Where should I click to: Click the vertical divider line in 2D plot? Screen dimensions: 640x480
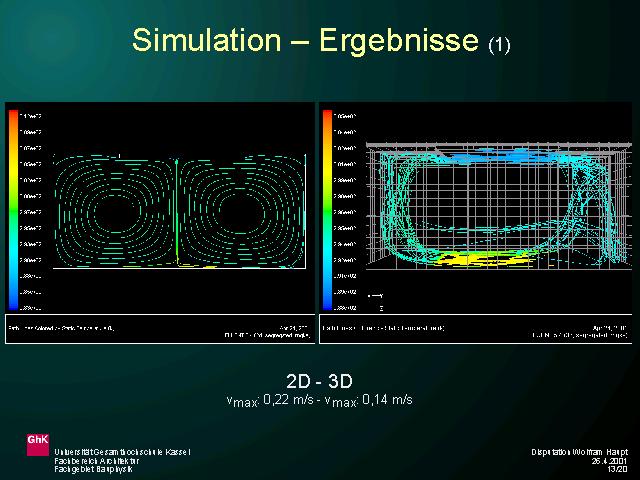click(176, 212)
